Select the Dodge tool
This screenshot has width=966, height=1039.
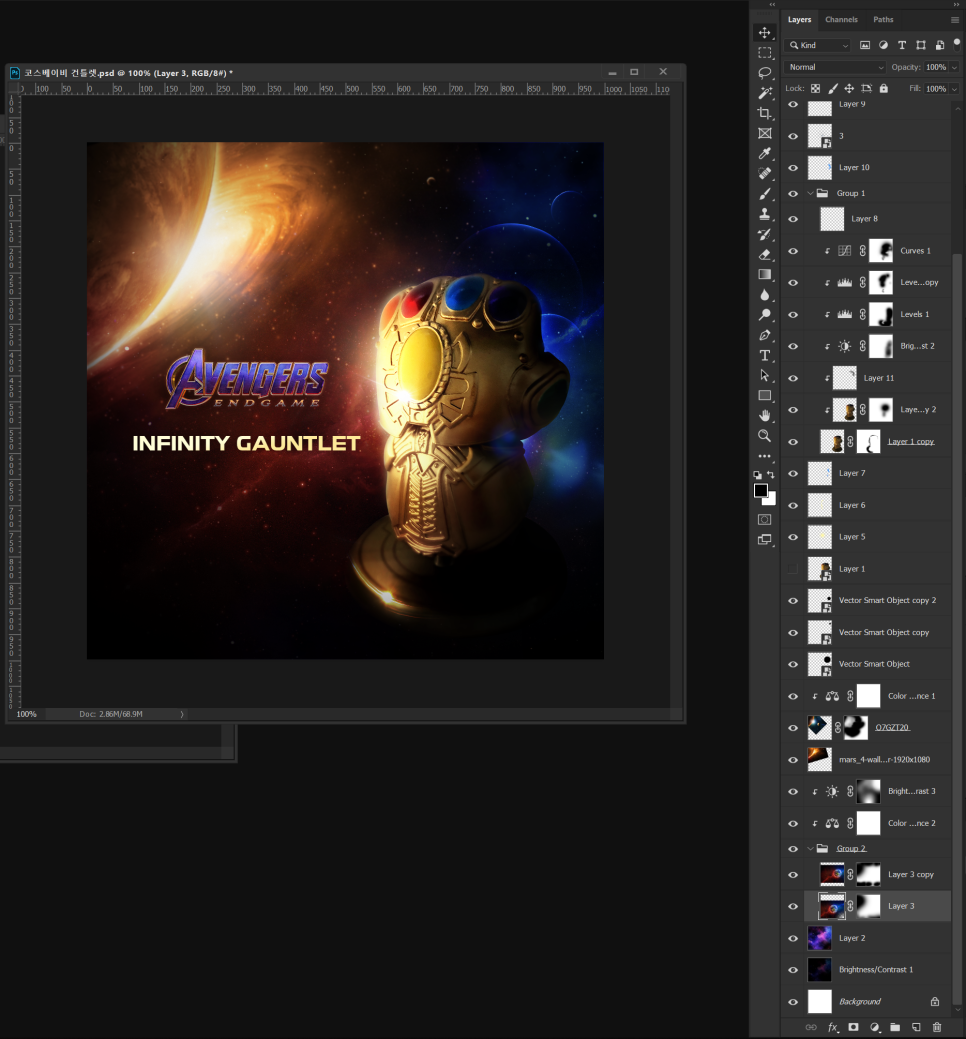coord(765,315)
